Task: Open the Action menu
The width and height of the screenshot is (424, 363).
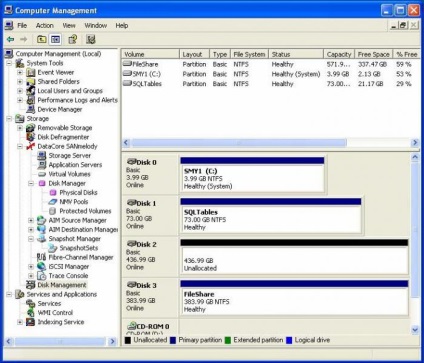Action: point(45,25)
